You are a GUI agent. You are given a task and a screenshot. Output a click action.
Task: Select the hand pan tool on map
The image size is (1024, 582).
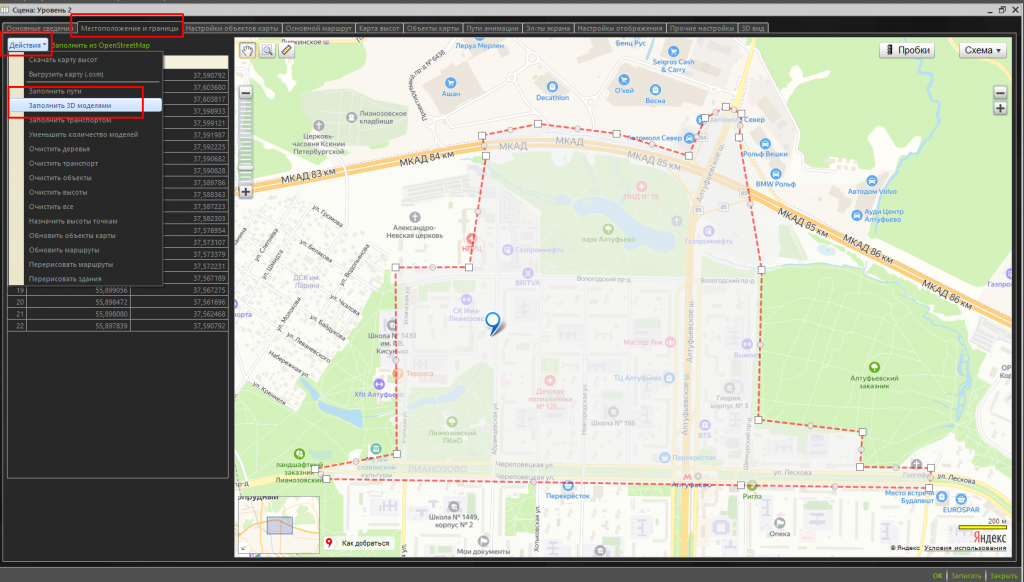click(248, 51)
